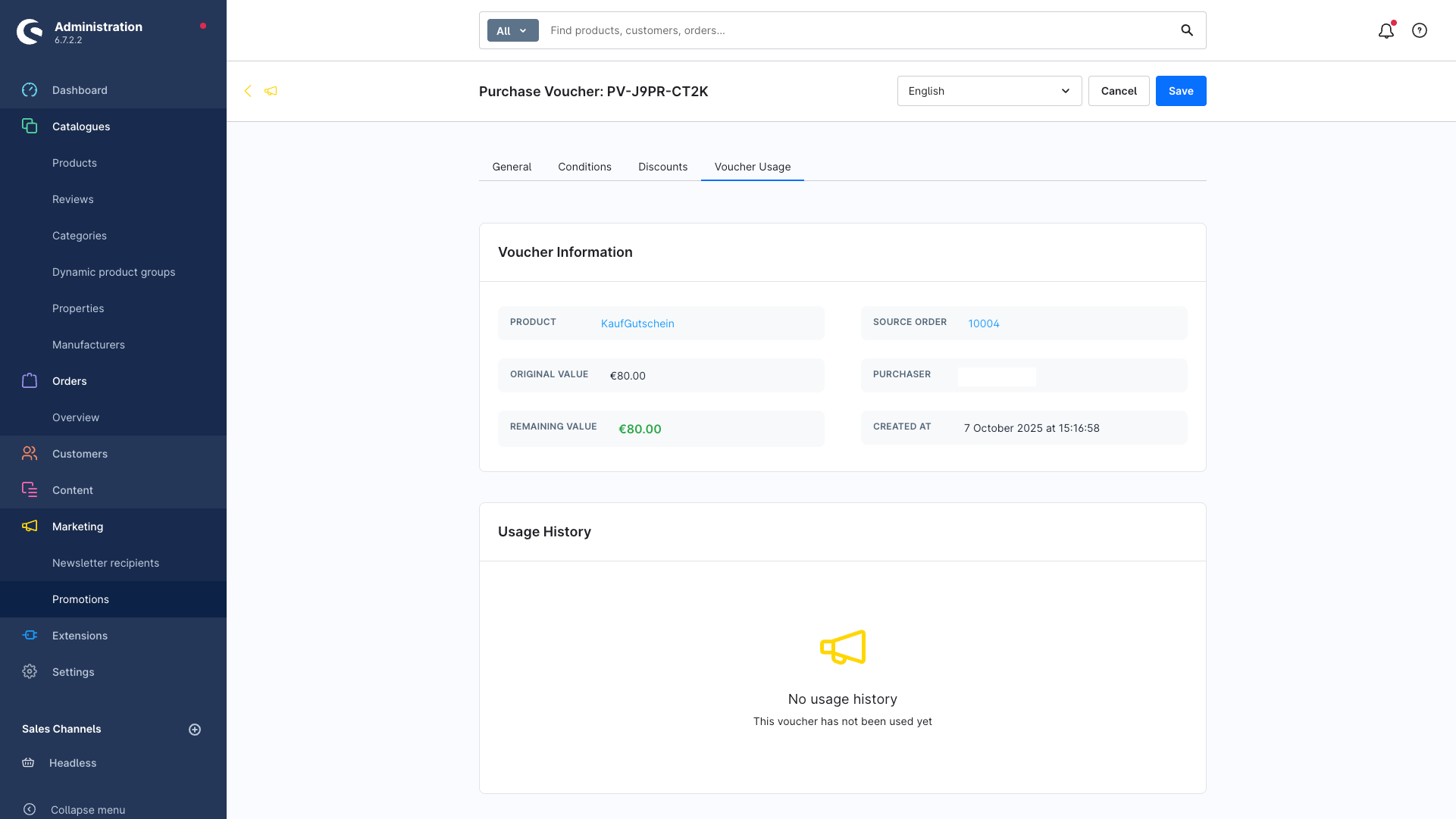Click the Extensions plug icon
The width and height of the screenshot is (1456, 819).
[30, 636]
